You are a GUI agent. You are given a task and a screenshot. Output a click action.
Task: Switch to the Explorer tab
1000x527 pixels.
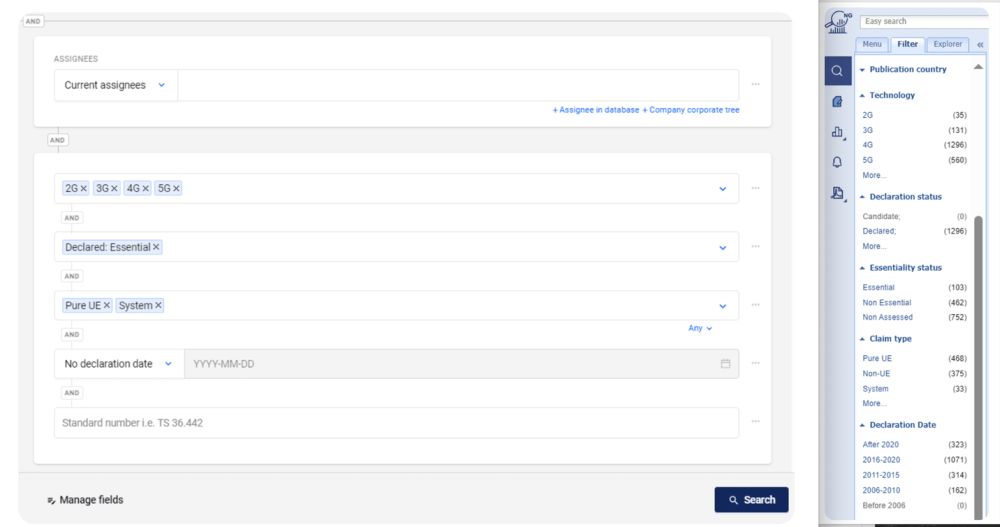947,44
